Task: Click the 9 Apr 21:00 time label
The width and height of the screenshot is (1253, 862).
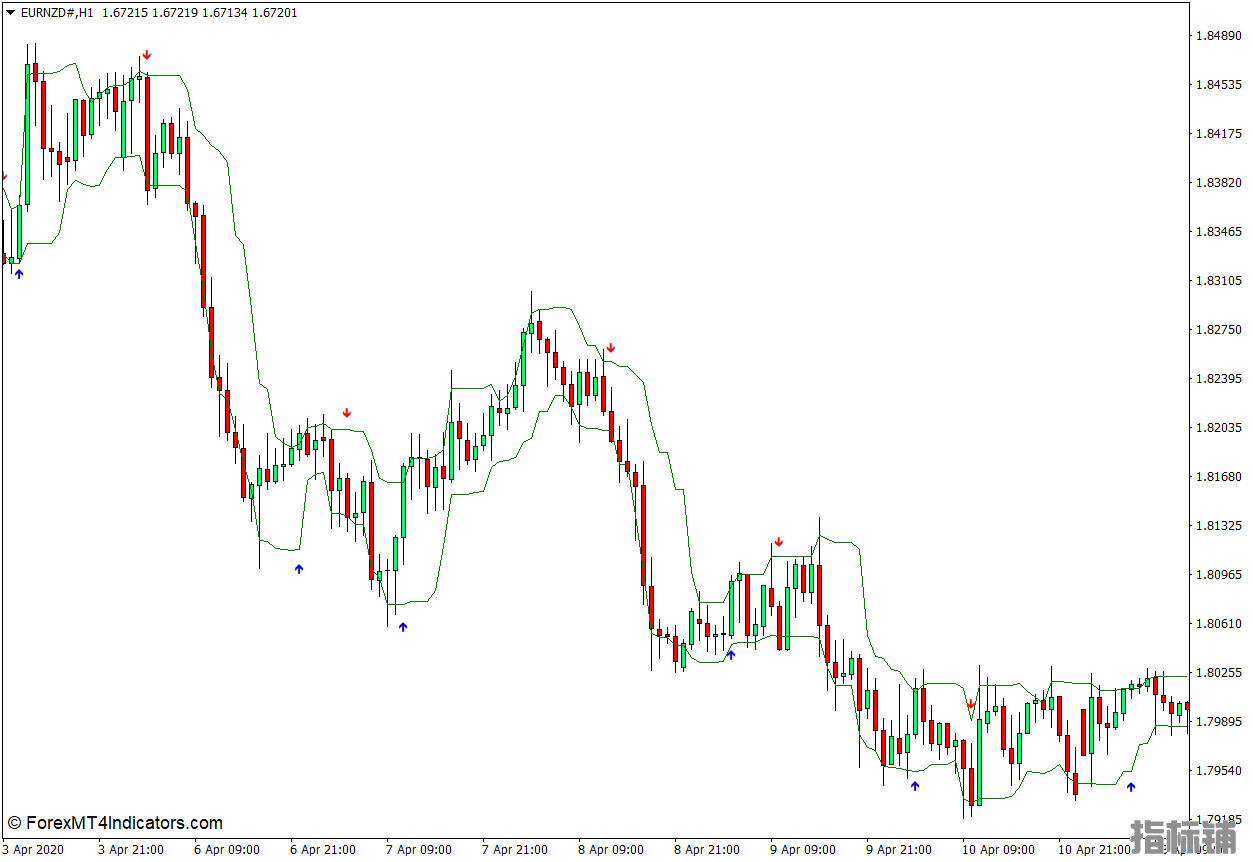Action: click(x=899, y=850)
